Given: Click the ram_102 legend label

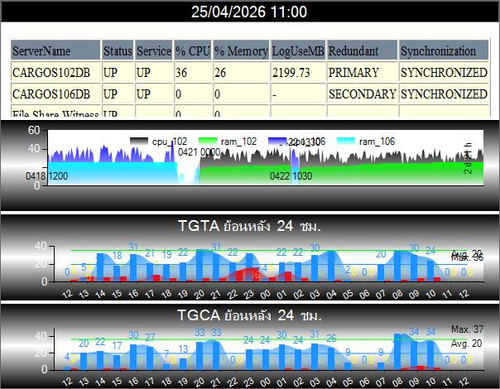Looking at the screenshot, I should [239, 141].
